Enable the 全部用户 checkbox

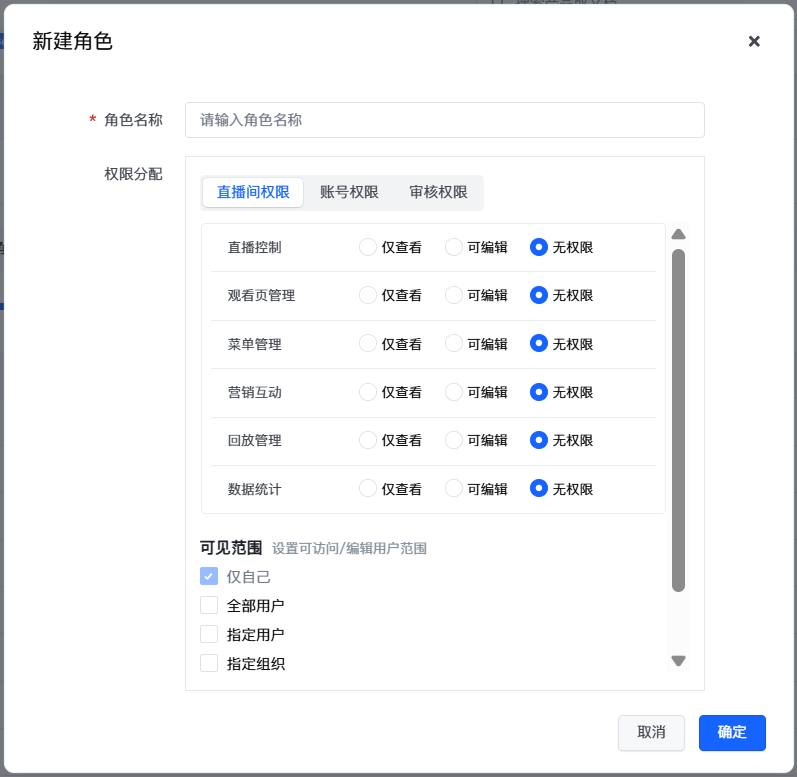pos(209,605)
